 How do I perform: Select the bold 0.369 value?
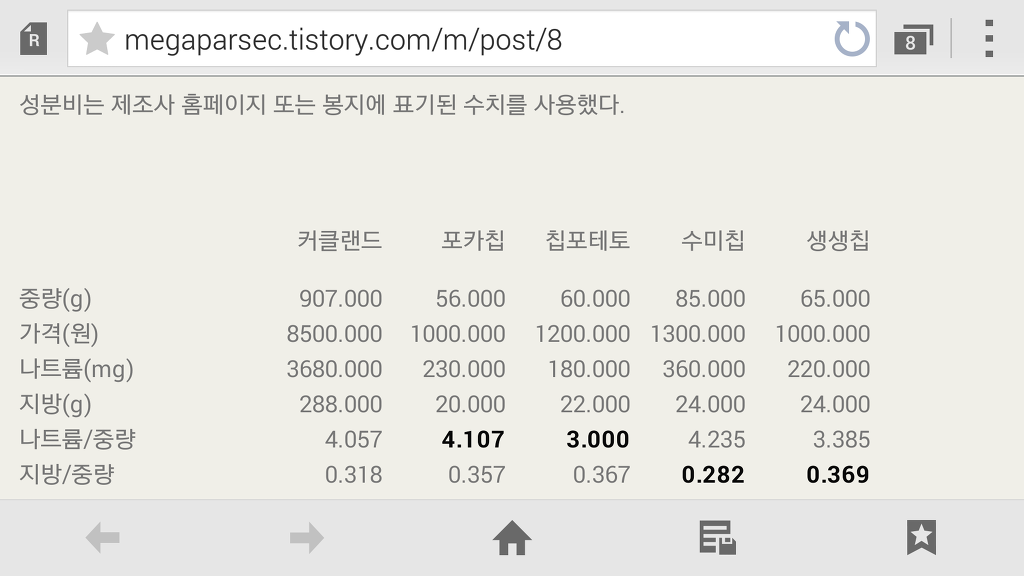pyautogui.click(x=837, y=475)
